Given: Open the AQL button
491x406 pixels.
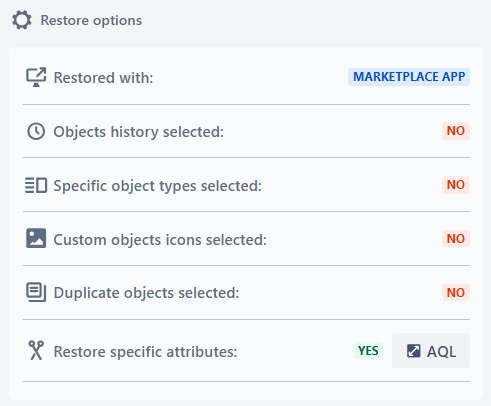Looking at the screenshot, I should [x=431, y=351].
